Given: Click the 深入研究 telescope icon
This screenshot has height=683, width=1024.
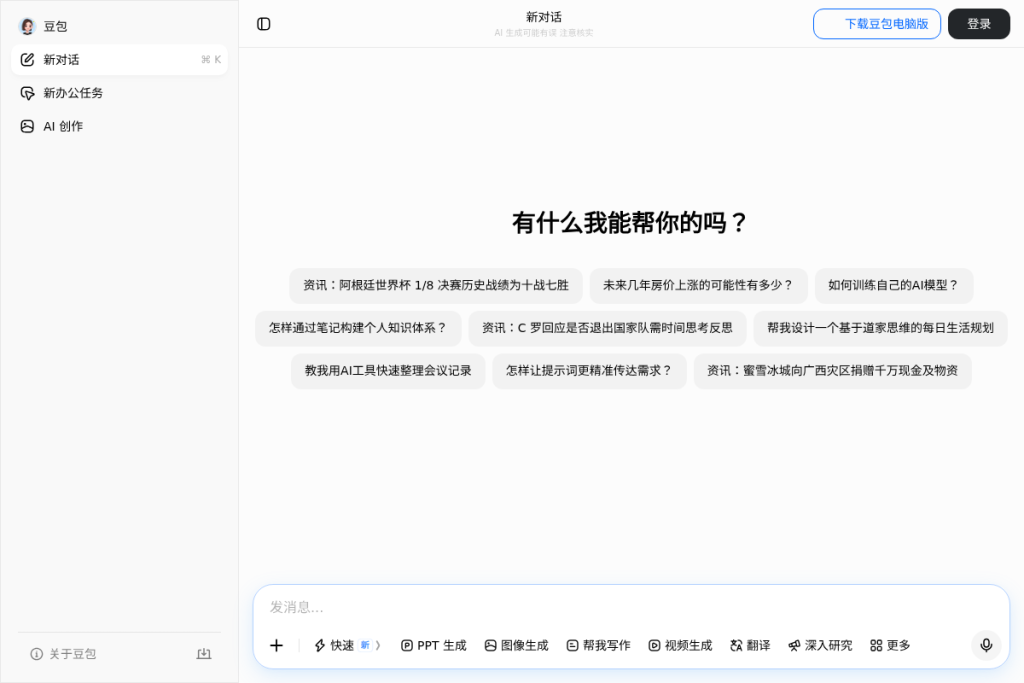Looking at the screenshot, I should [794, 645].
